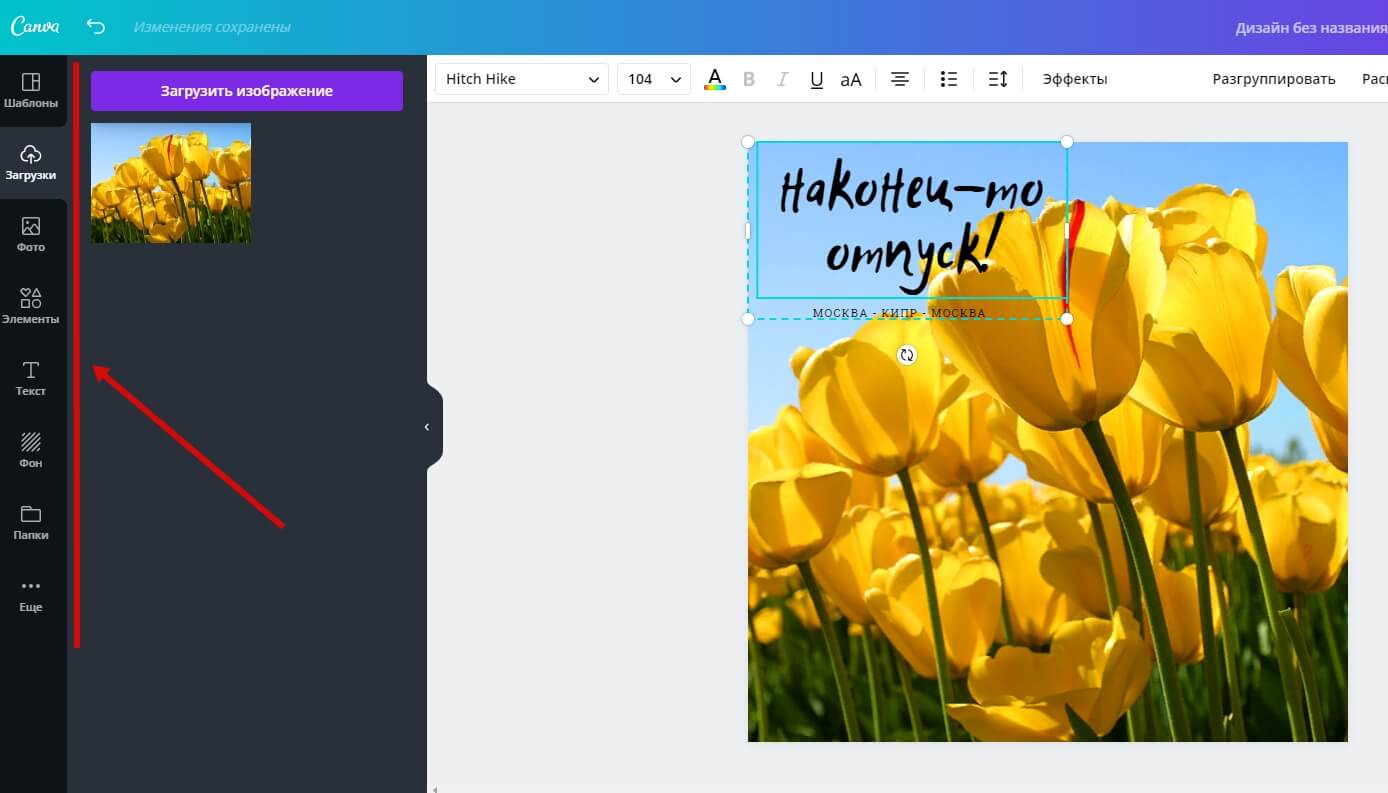Open the Hitch Hike font dropdown

point(522,79)
